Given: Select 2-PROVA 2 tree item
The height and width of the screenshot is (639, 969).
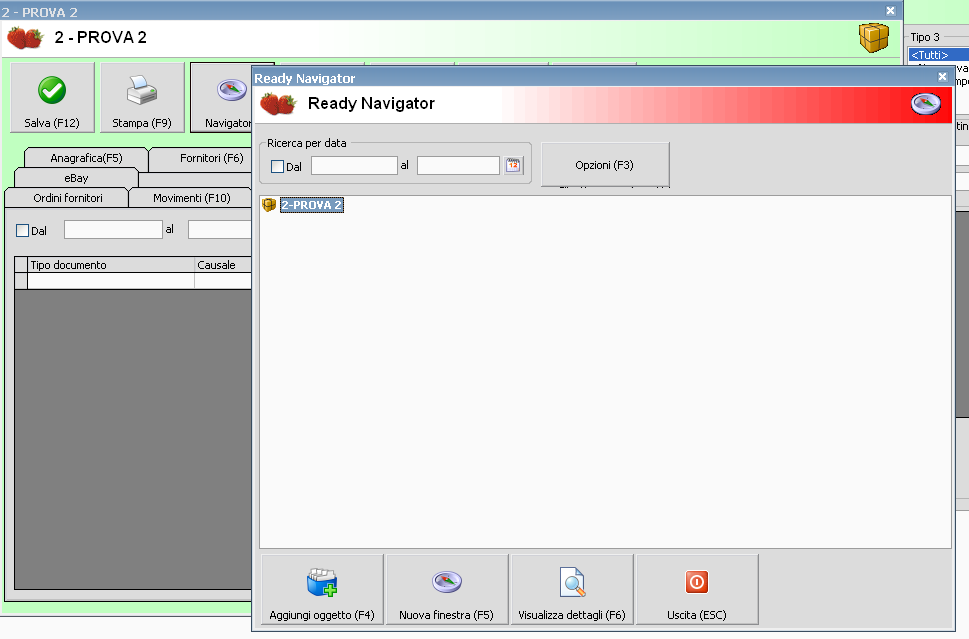Looking at the screenshot, I should point(311,205).
